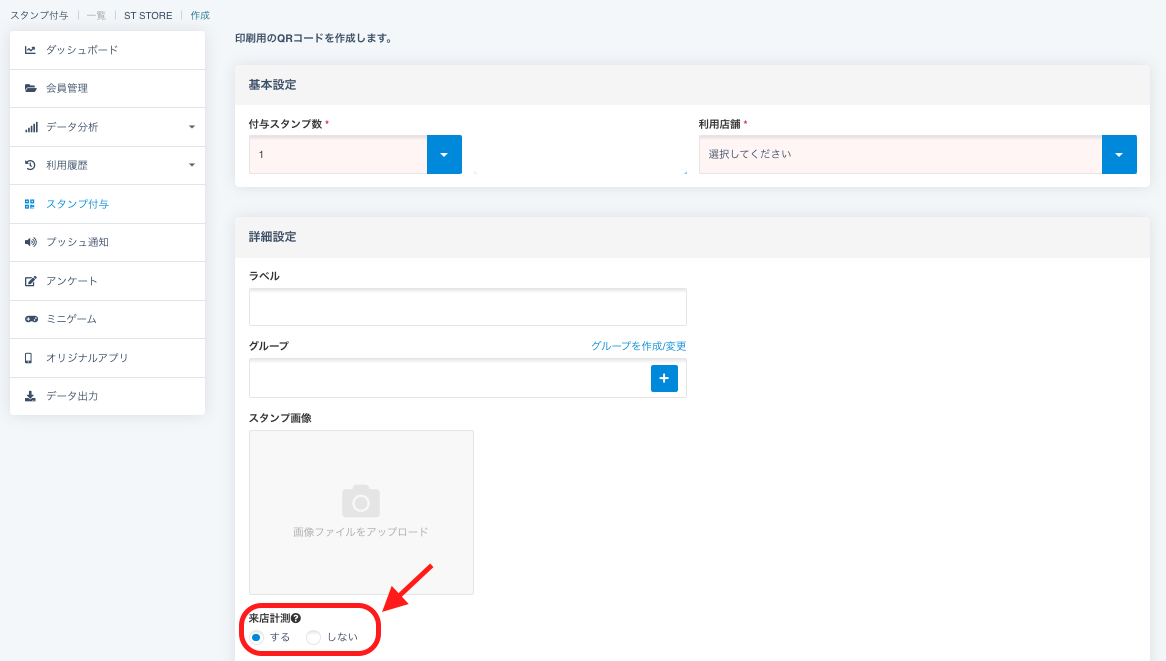Click the QR code icon for スタンプ付与
This screenshot has height=661, width=1166.
pos(30,204)
